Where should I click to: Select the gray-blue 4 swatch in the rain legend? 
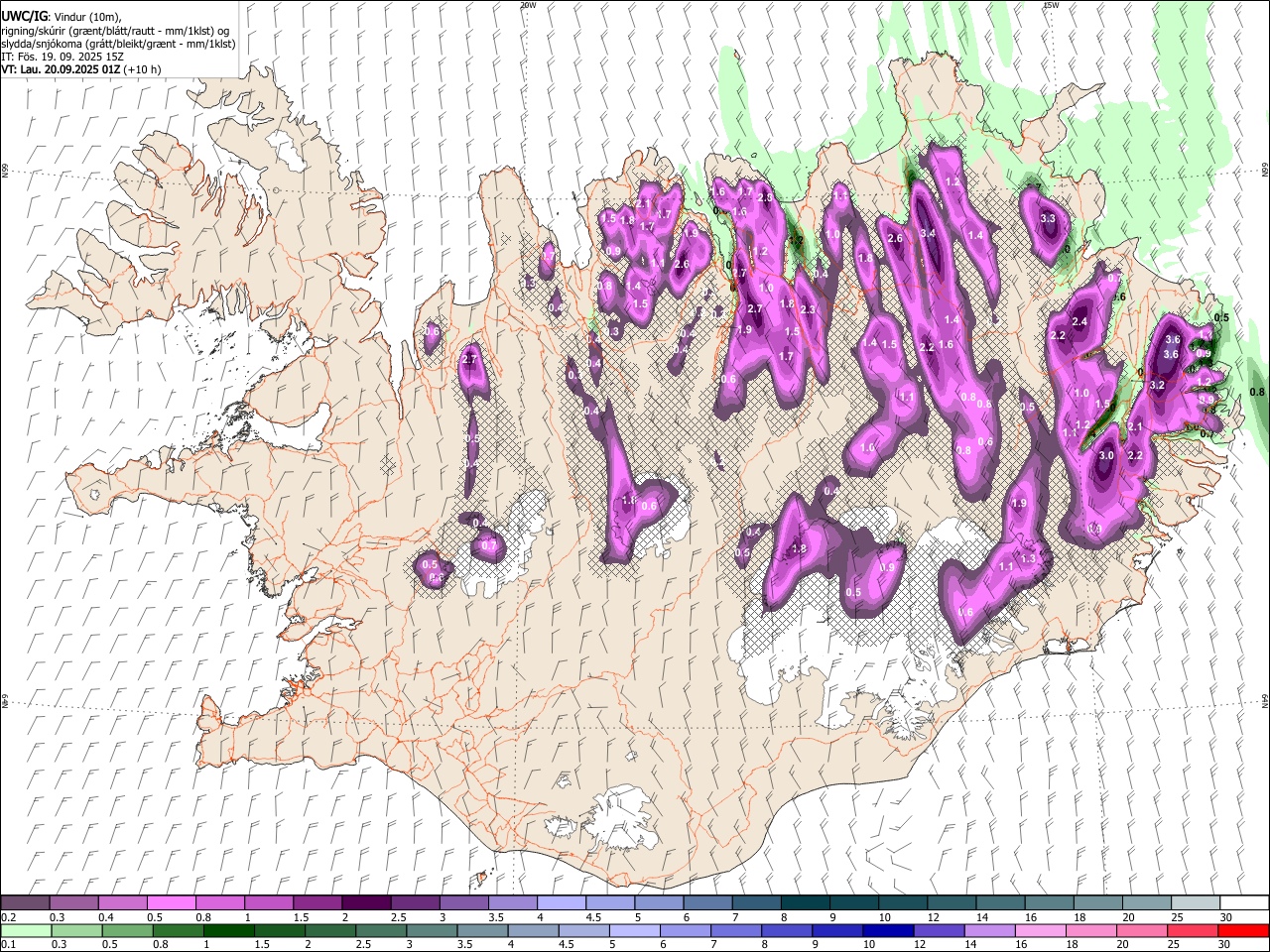(x=534, y=930)
